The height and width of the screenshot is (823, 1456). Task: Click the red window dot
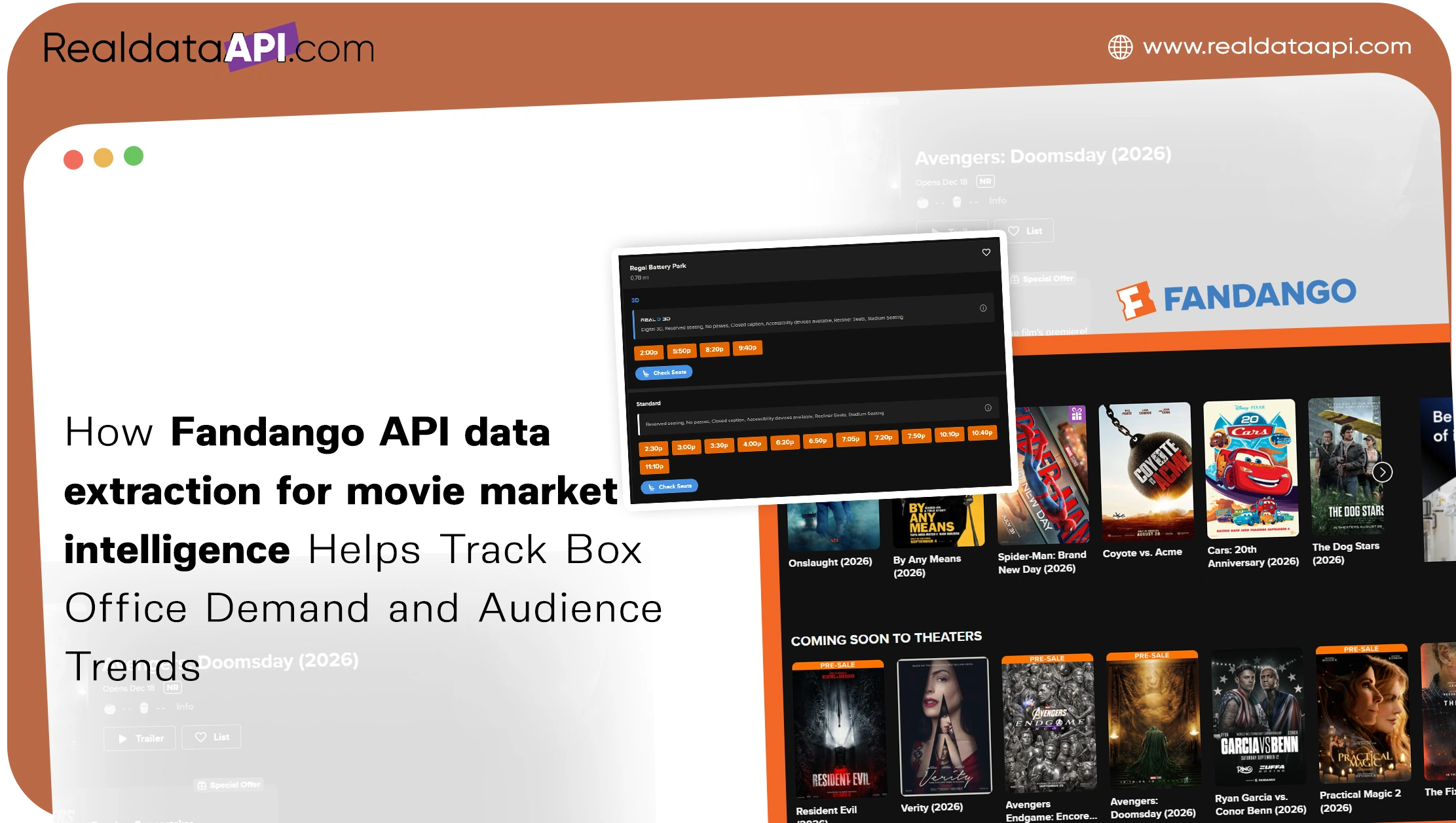pos(73,160)
